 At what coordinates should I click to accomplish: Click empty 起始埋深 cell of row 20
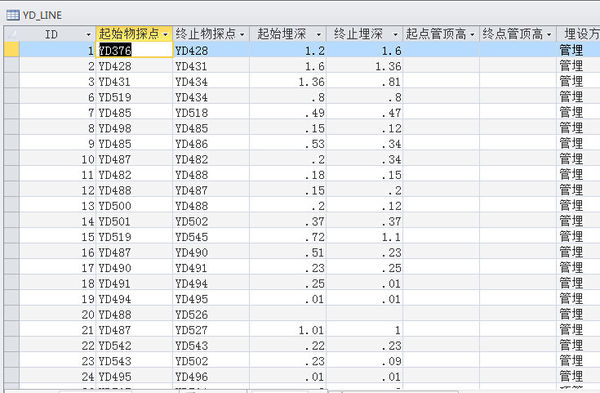[288, 314]
